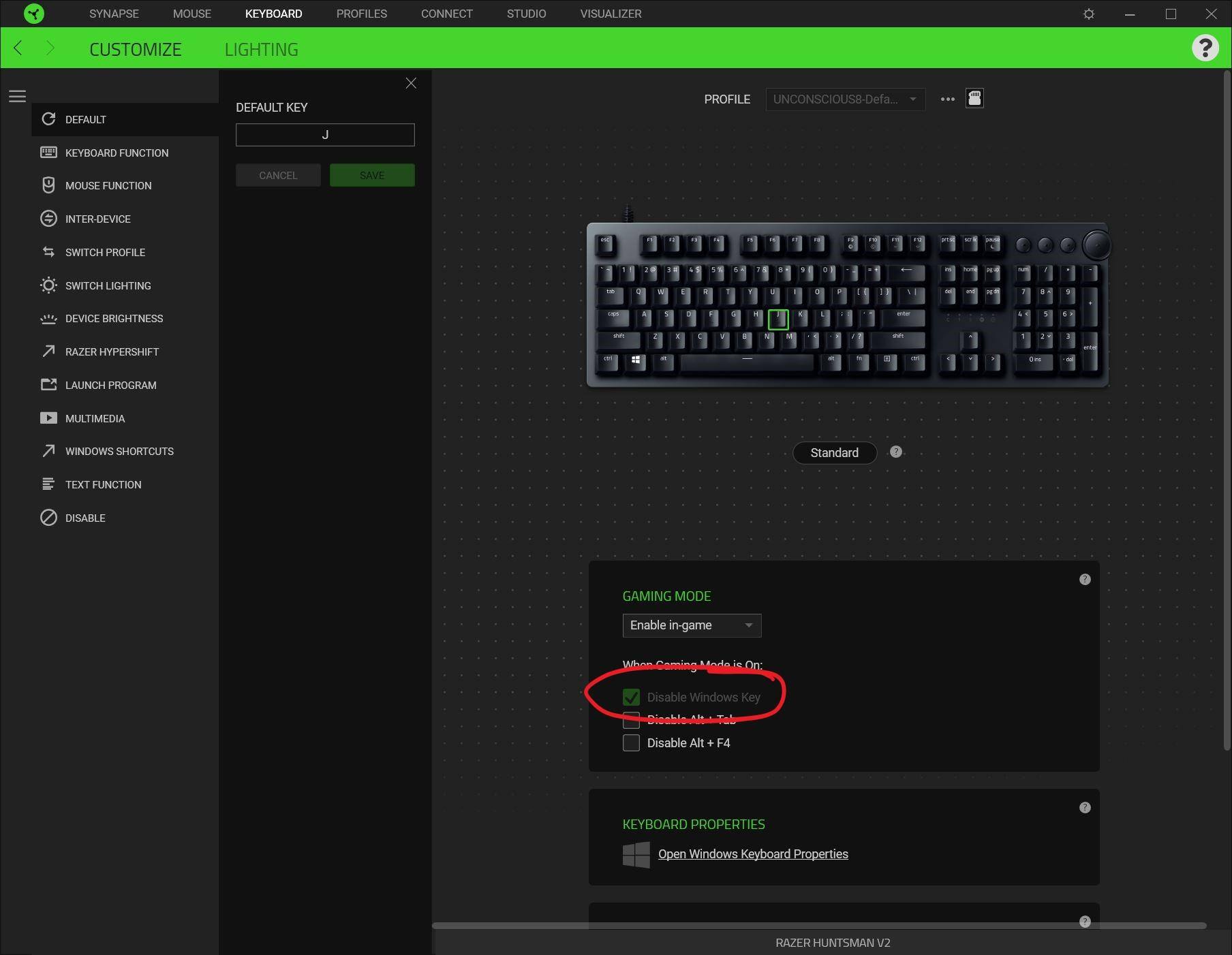
Task: Open the Mouse tab
Action: tap(191, 14)
